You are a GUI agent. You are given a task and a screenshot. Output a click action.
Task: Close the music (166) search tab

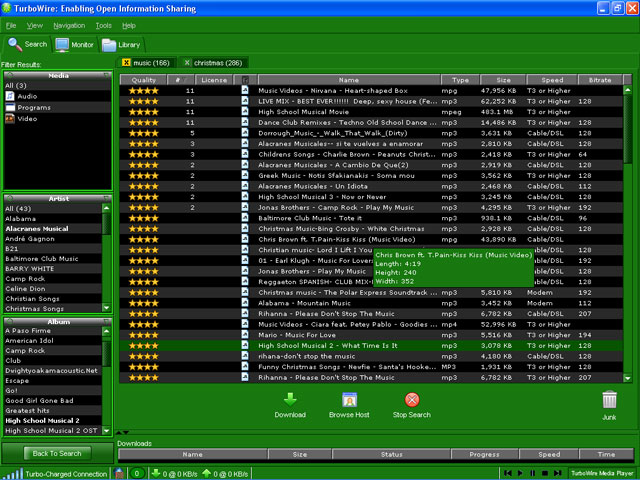click(126, 63)
